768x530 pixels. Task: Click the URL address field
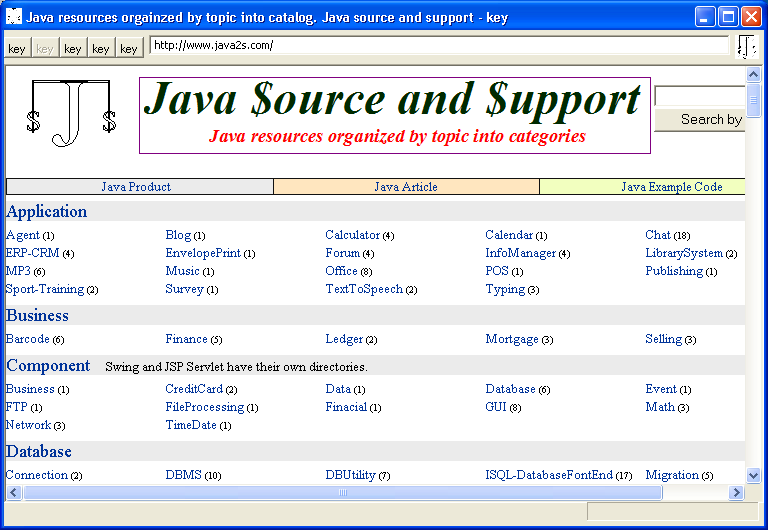click(x=439, y=46)
